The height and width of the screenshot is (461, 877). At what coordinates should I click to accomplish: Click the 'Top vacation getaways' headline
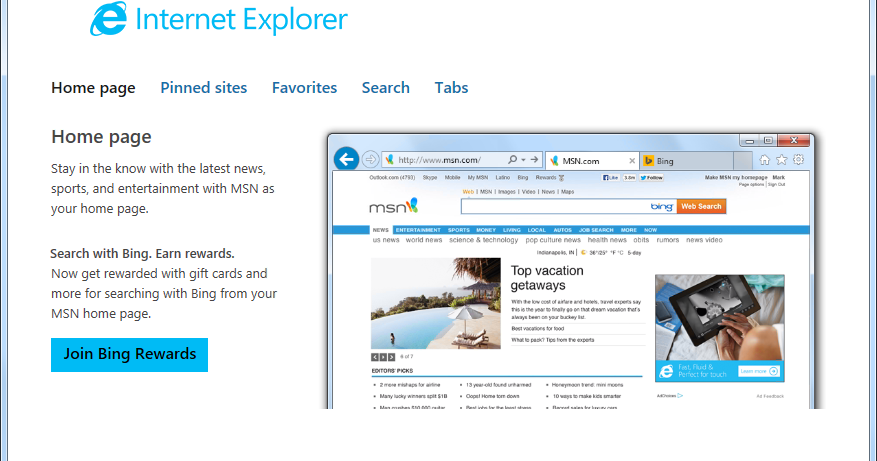[547, 278]
